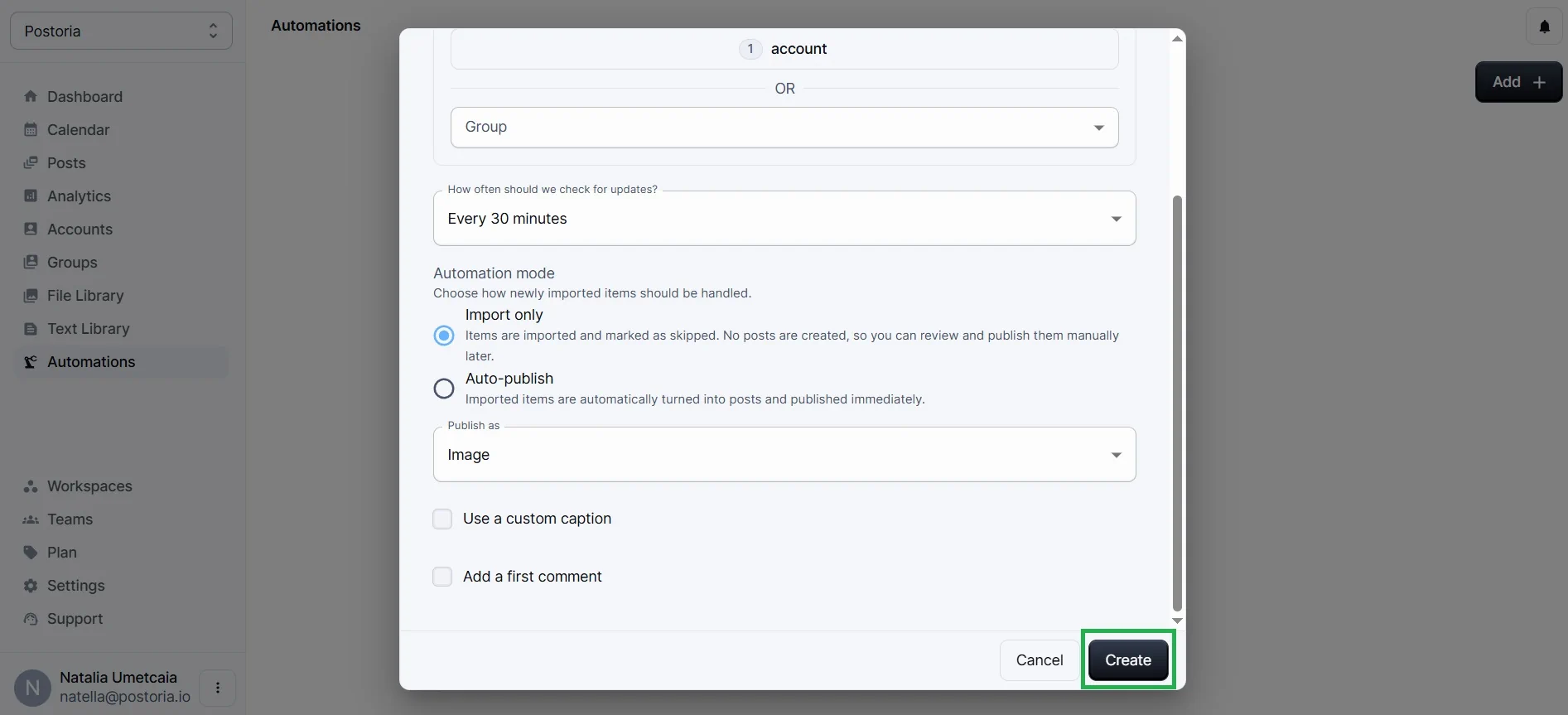Click the Add button
The width and height of the screenshot is (1568, 715).
(1518, 82)
